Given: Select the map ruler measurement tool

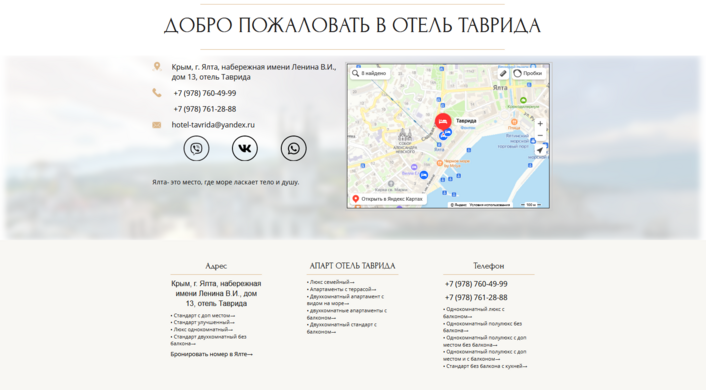Looking at the screenshot, I should [x=503, y=73].
